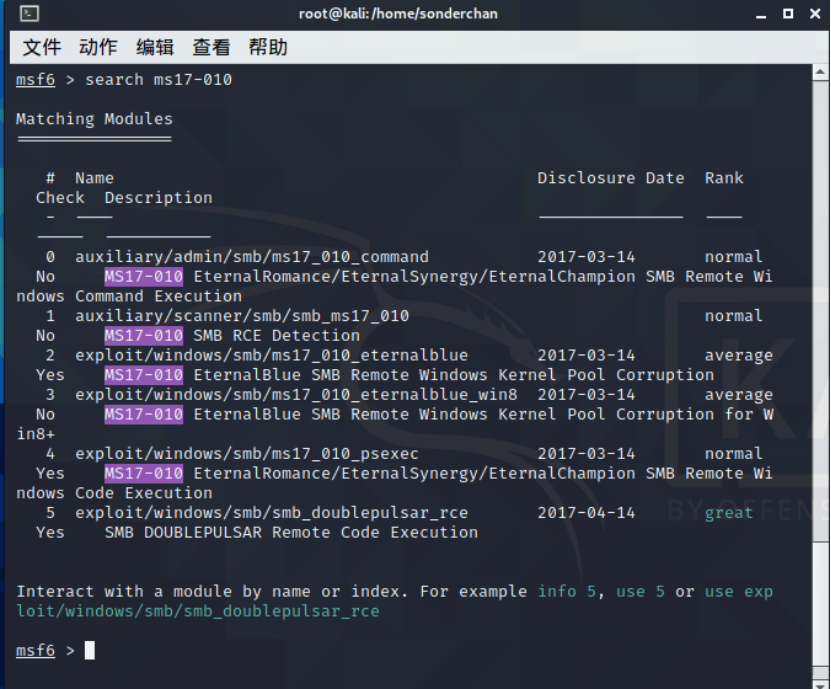Open the 帮助 menu
The image size is (831, 689).
(268, 47)
